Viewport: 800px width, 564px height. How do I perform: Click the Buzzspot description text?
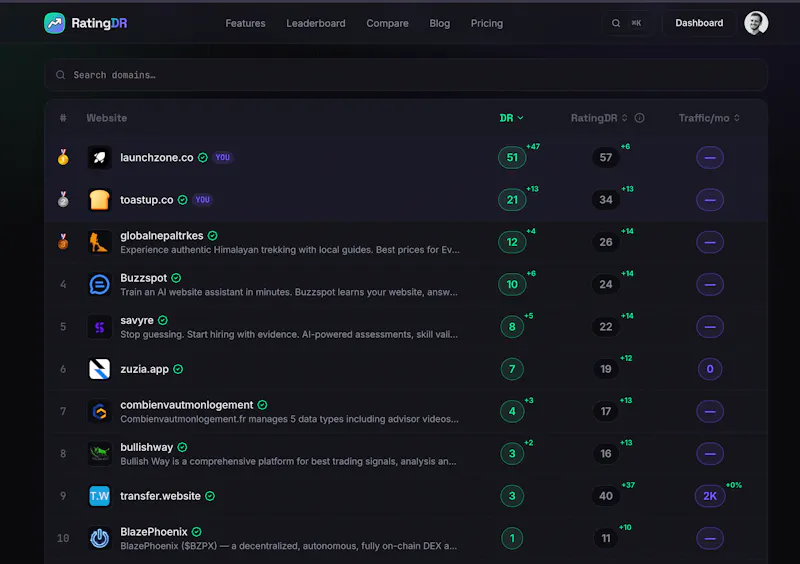pos(289,292)
